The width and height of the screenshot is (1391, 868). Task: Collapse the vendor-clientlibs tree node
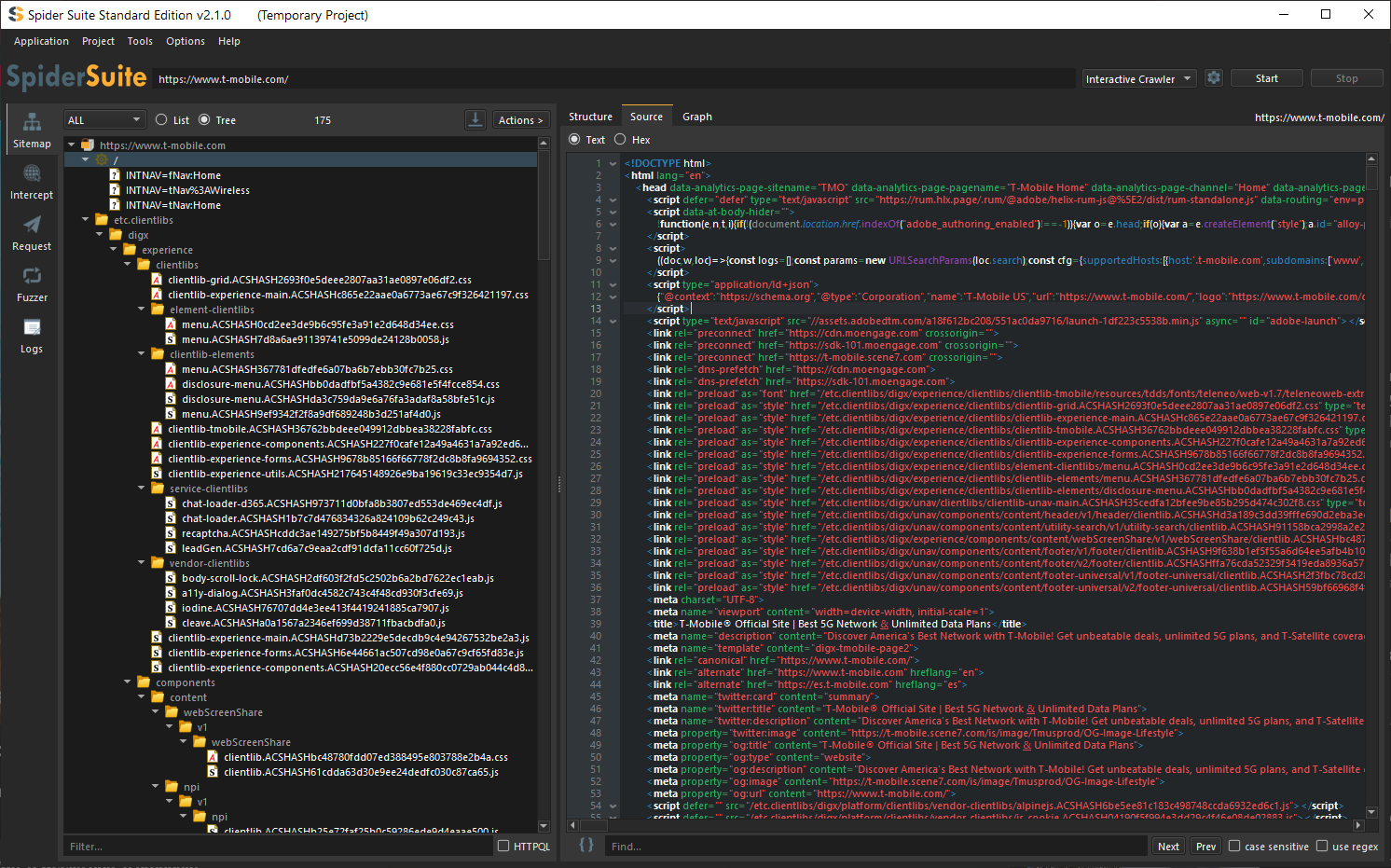tap(141, 563)
